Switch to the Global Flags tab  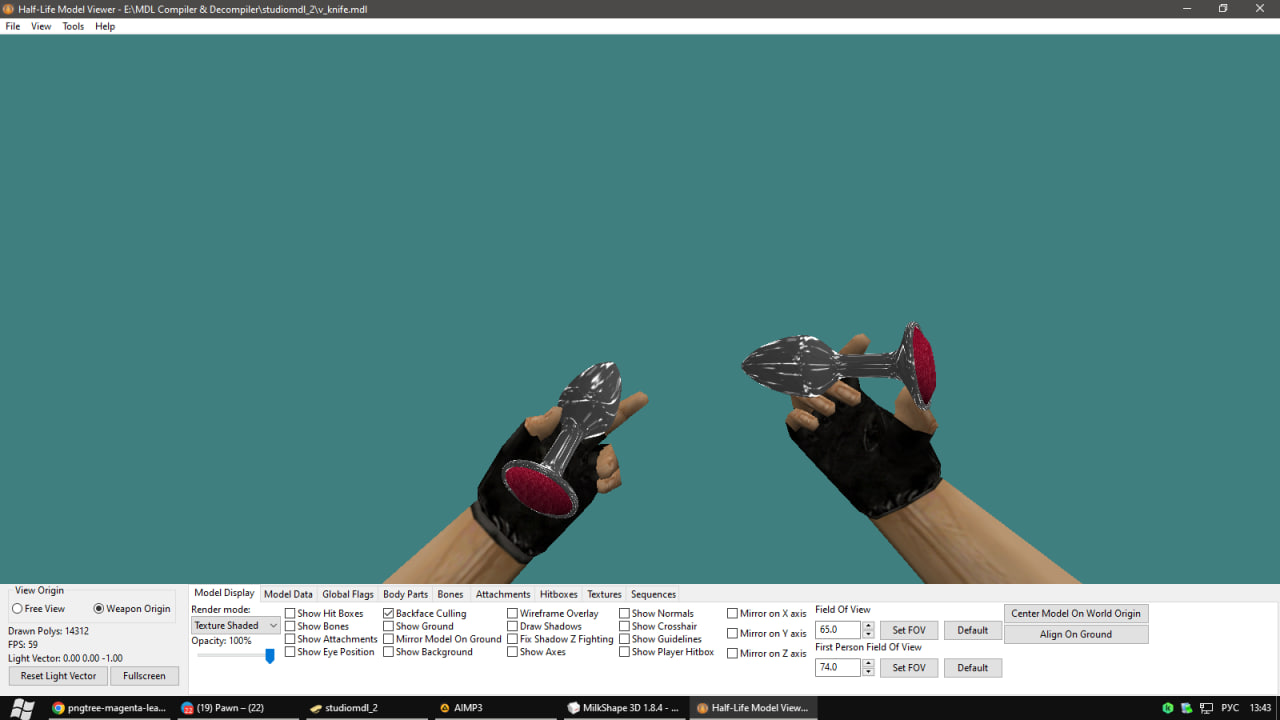[x=348, y=594]
